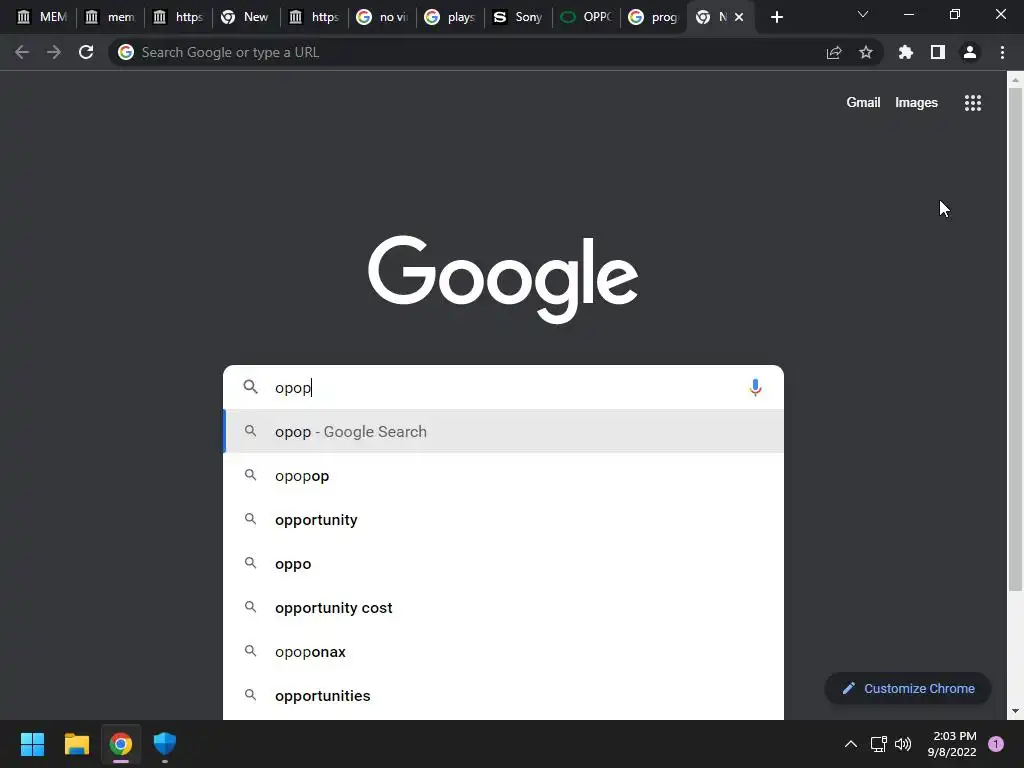Click into the Google search input
Image resolution: width=1024 pixels, height=768 pixels.
[503, 387]
